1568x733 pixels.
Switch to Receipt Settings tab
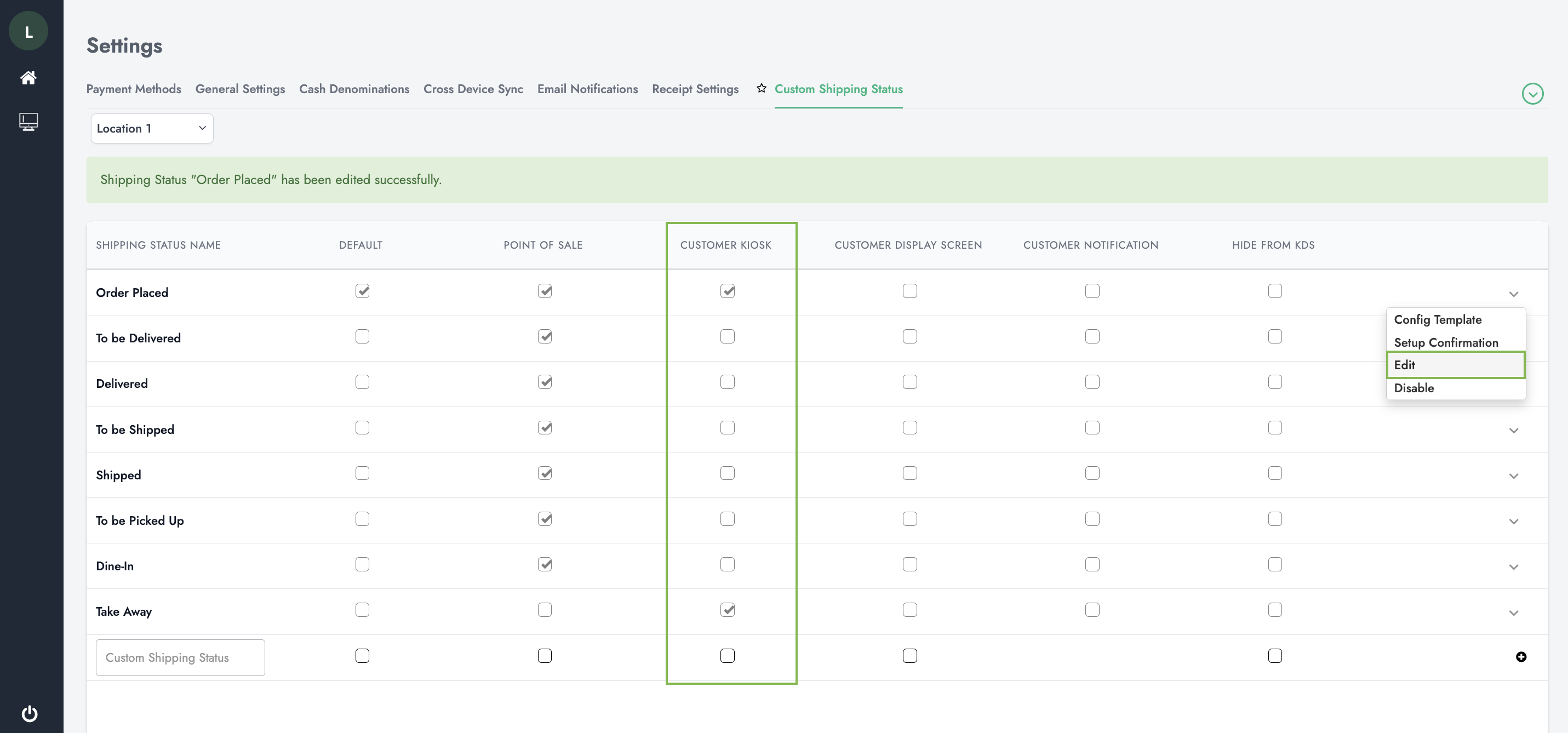point(696,89)
